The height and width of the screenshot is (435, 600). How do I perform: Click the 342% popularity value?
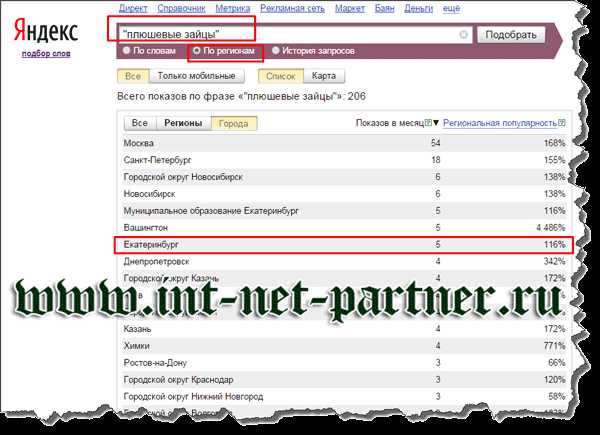[x=554, y=261]
